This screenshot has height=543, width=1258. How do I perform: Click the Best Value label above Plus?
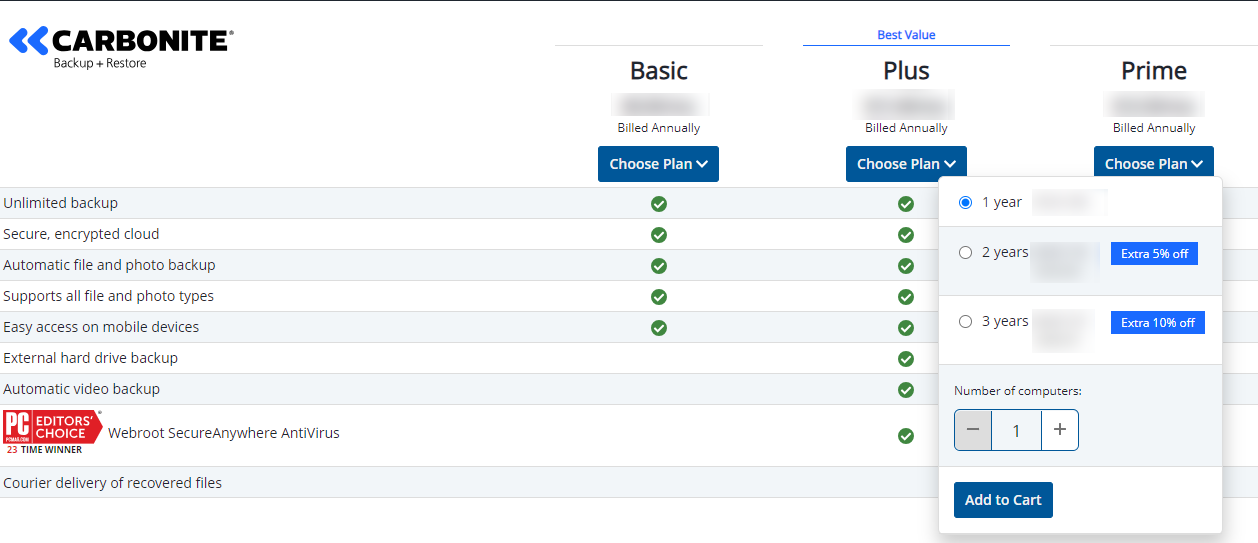(906, 35)
